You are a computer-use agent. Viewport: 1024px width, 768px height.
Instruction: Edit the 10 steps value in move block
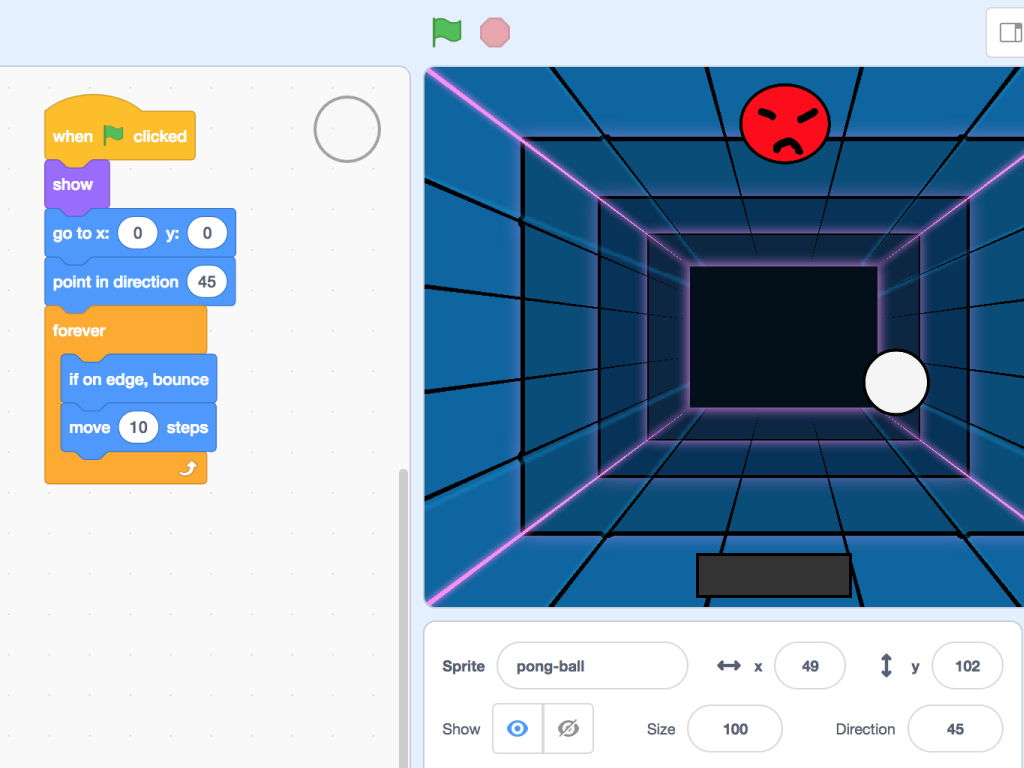coord(138,428)
